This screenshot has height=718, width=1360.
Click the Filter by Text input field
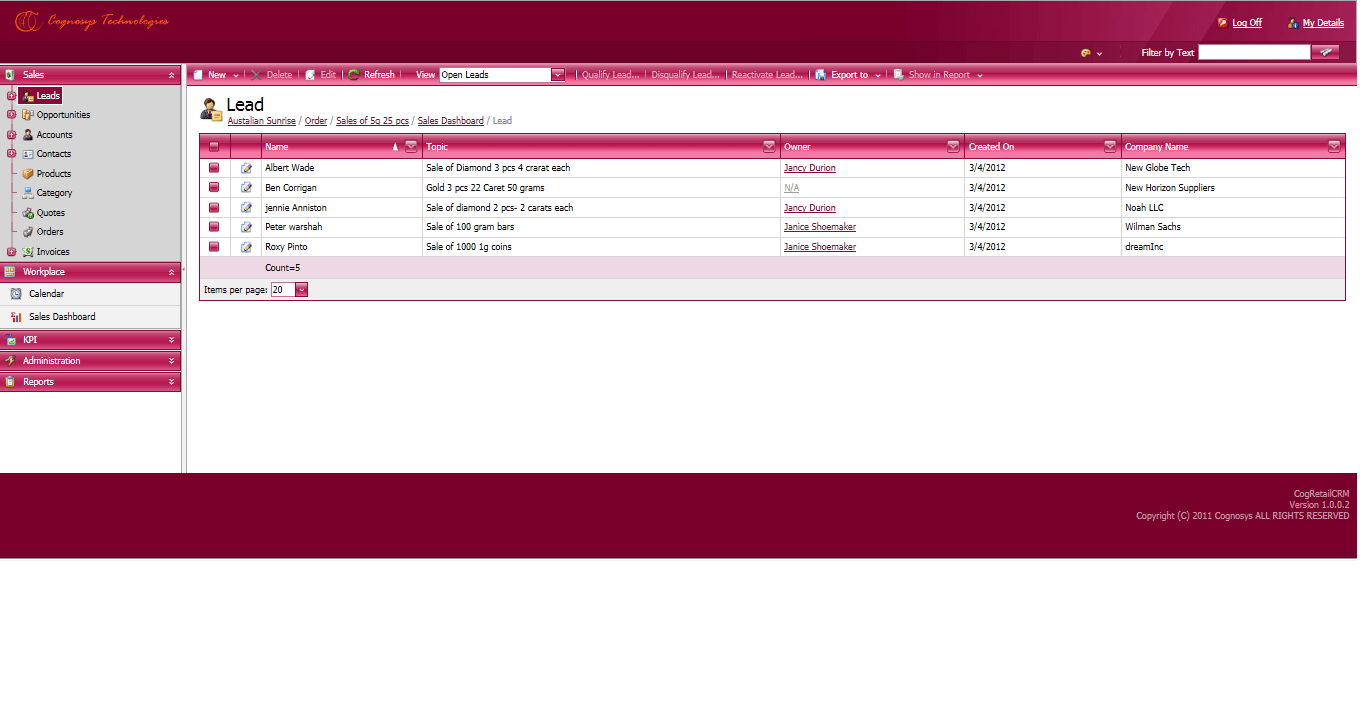pyautogui.click(x=1253, y=52)
